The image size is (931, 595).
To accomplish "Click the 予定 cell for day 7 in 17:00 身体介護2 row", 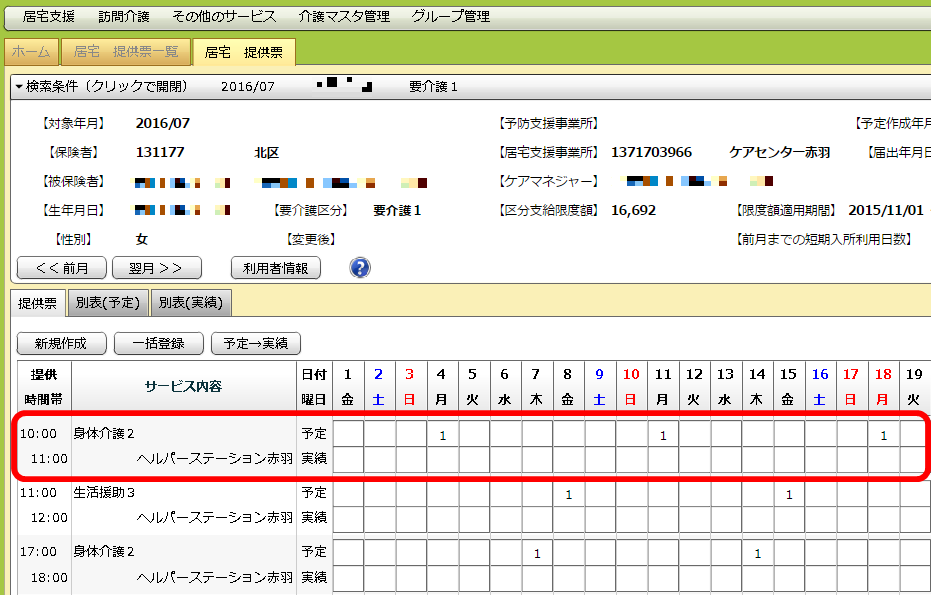I will 537,552.
